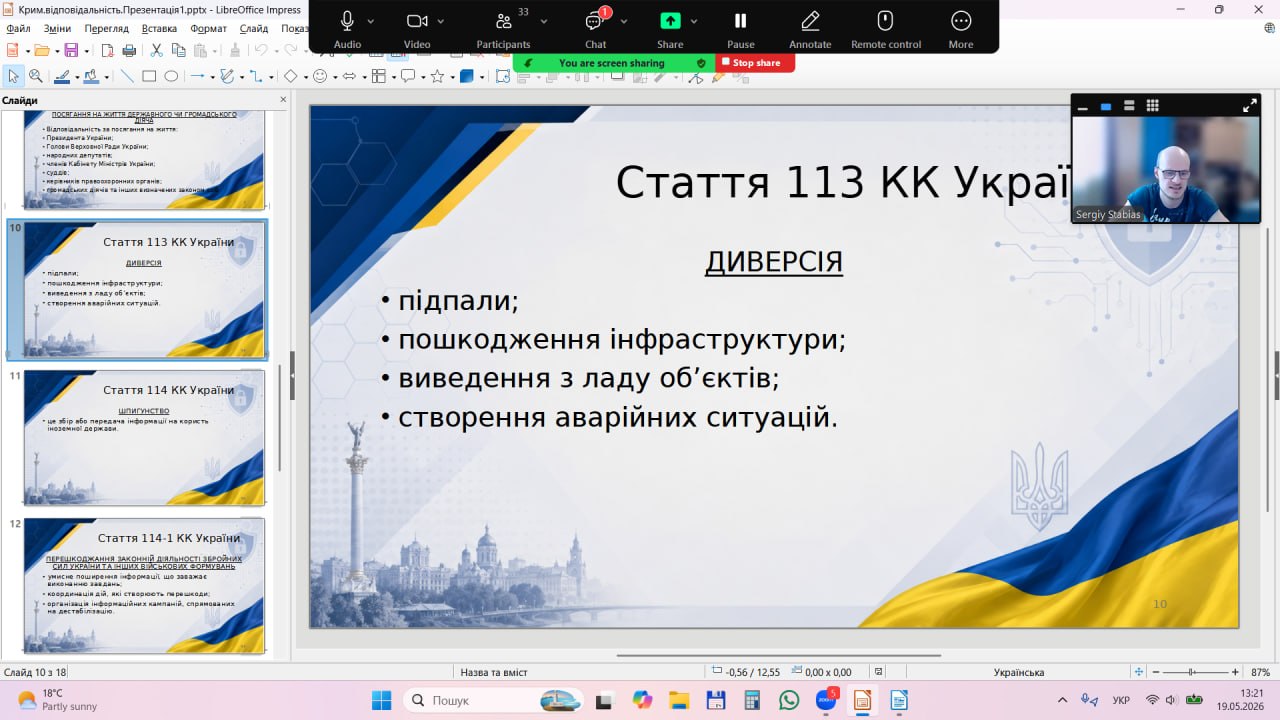Expand the Save button dropdown arrow
The height and width of the screenshot is (720, 1280).
pyautogui.click(x=85, y=50)
